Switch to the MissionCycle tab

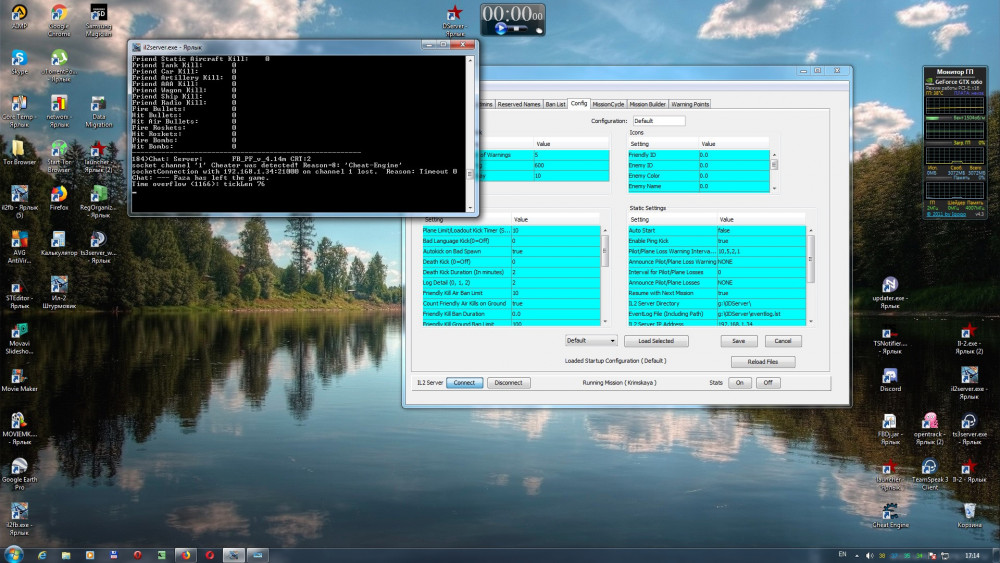click(x=608, y=104)
